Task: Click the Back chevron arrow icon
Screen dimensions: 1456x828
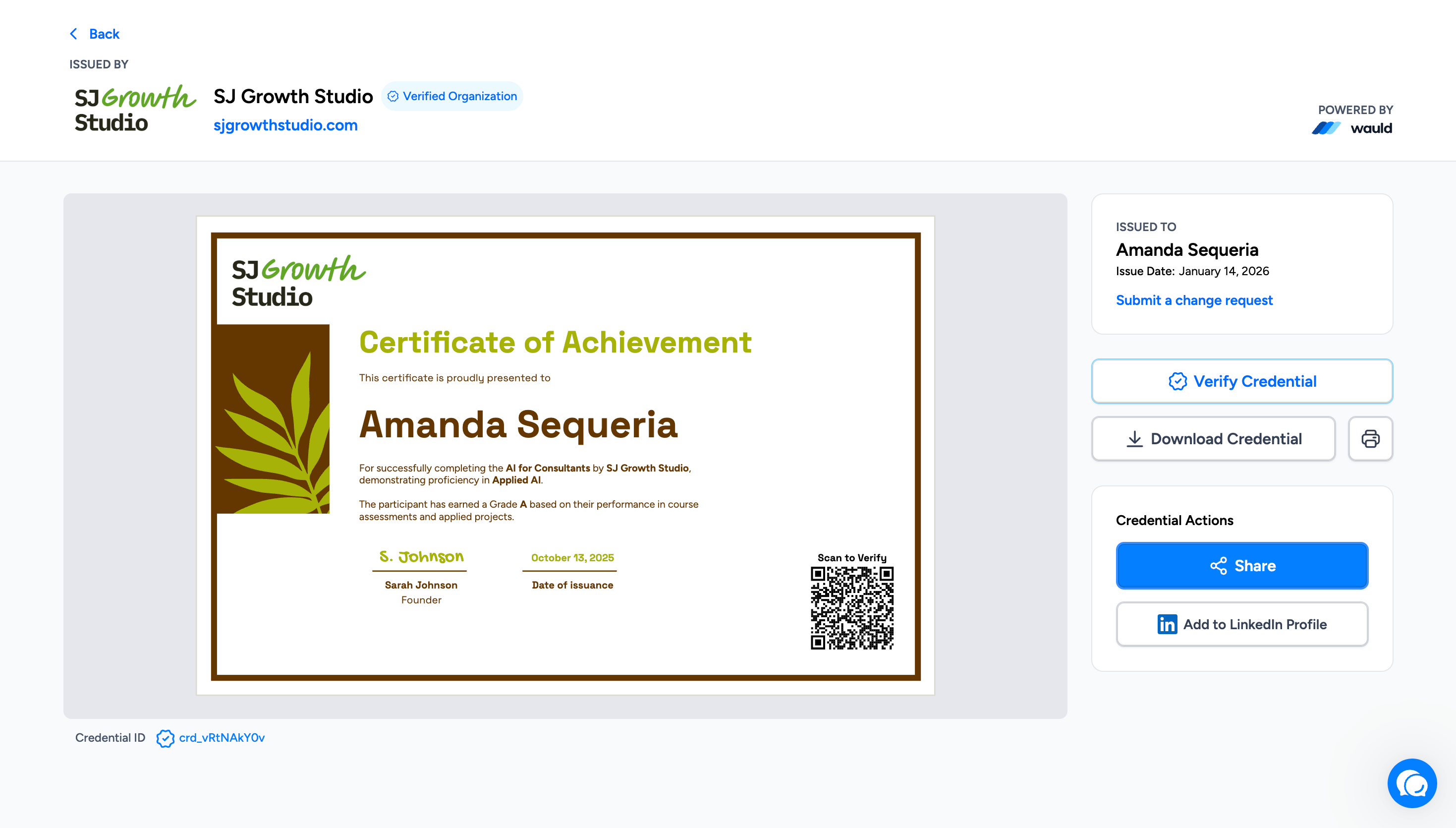Action: (x=73, y=34)
